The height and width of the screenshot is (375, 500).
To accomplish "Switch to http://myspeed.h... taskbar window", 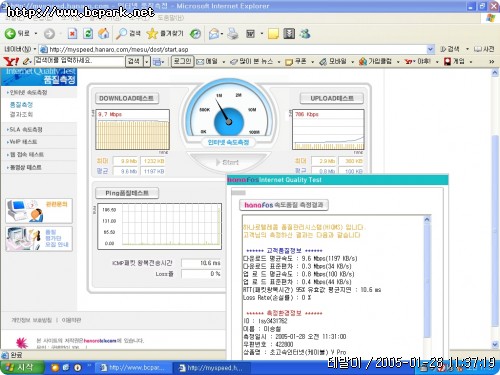I will pyautogui.click(x=212, y=368).
